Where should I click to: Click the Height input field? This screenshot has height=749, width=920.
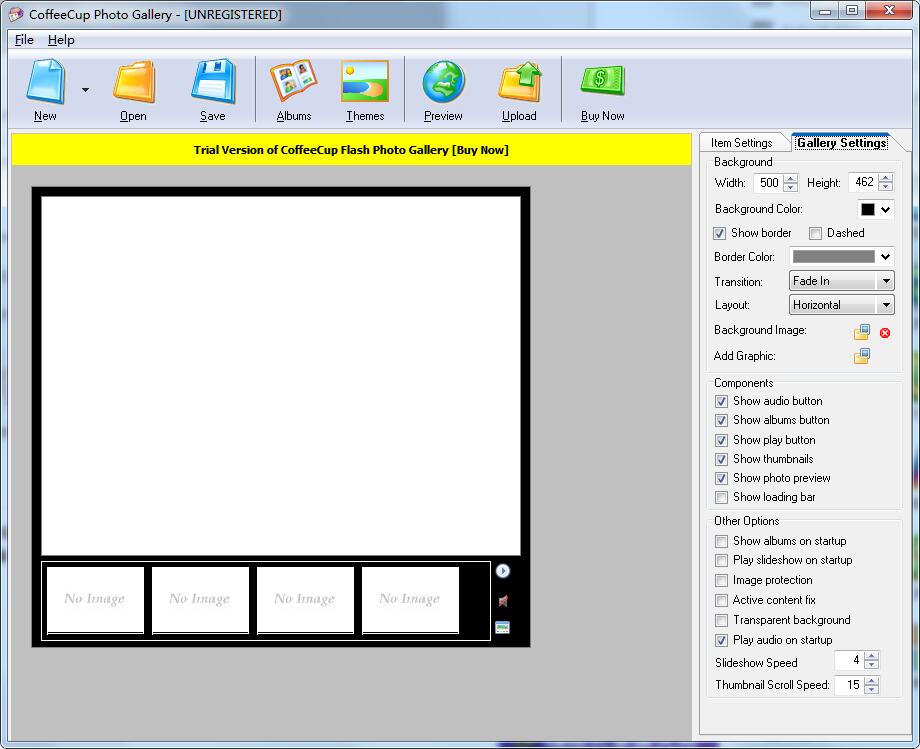point(864,182)
